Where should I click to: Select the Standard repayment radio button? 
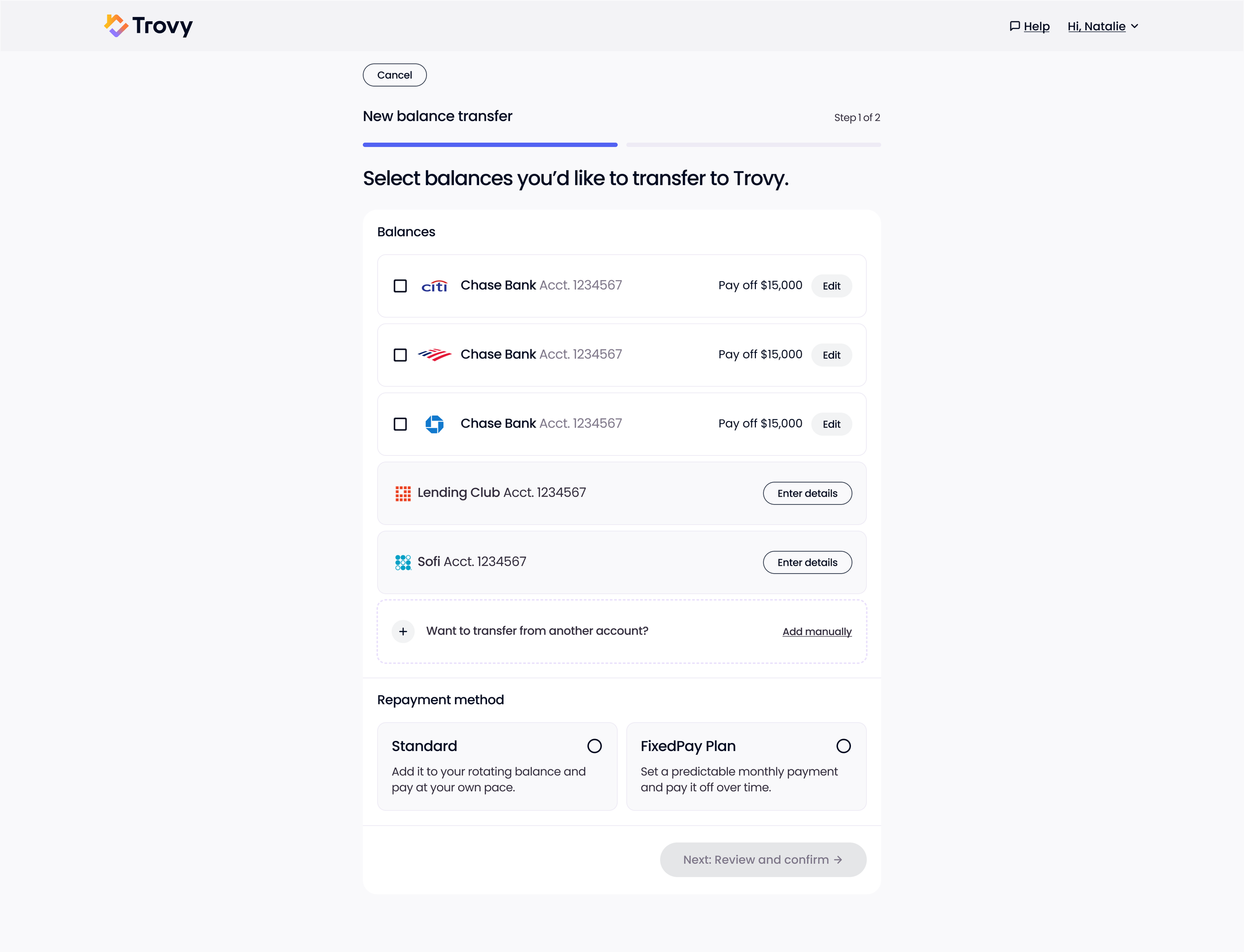click(594, 746)
